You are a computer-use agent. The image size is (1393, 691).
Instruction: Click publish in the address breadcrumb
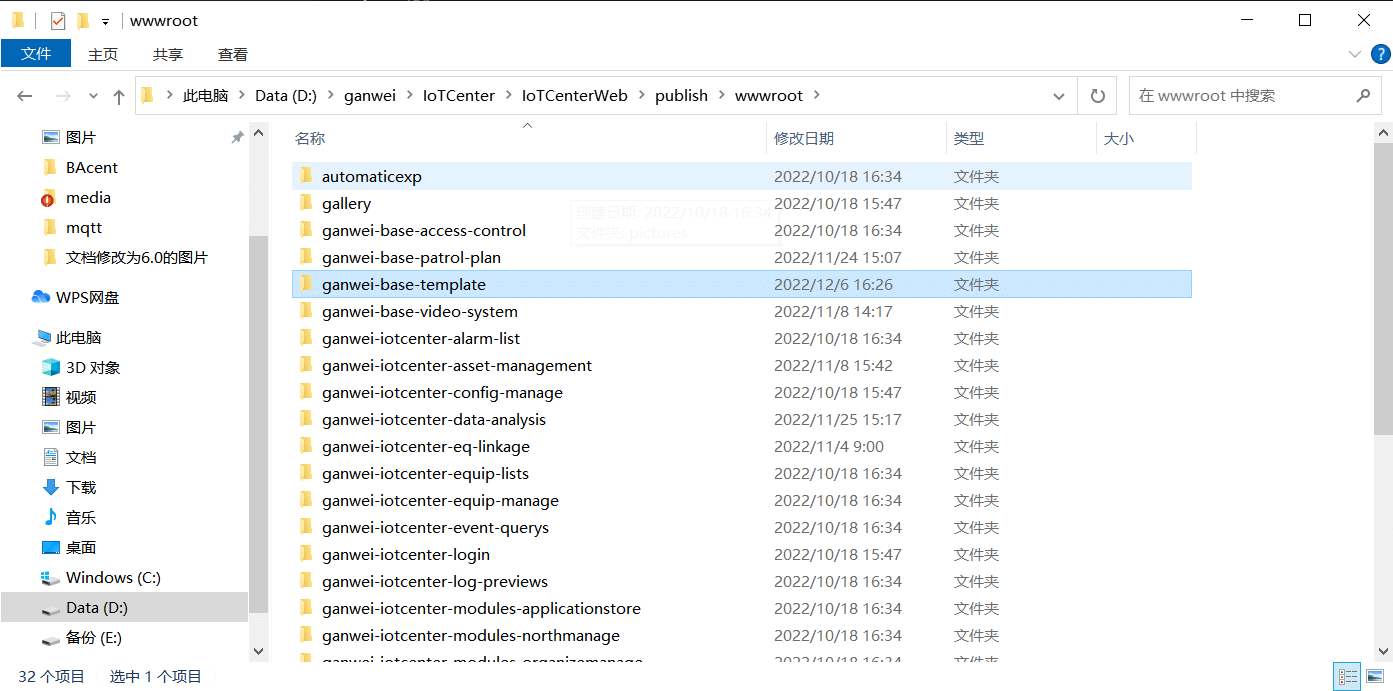tap(681, 96)
